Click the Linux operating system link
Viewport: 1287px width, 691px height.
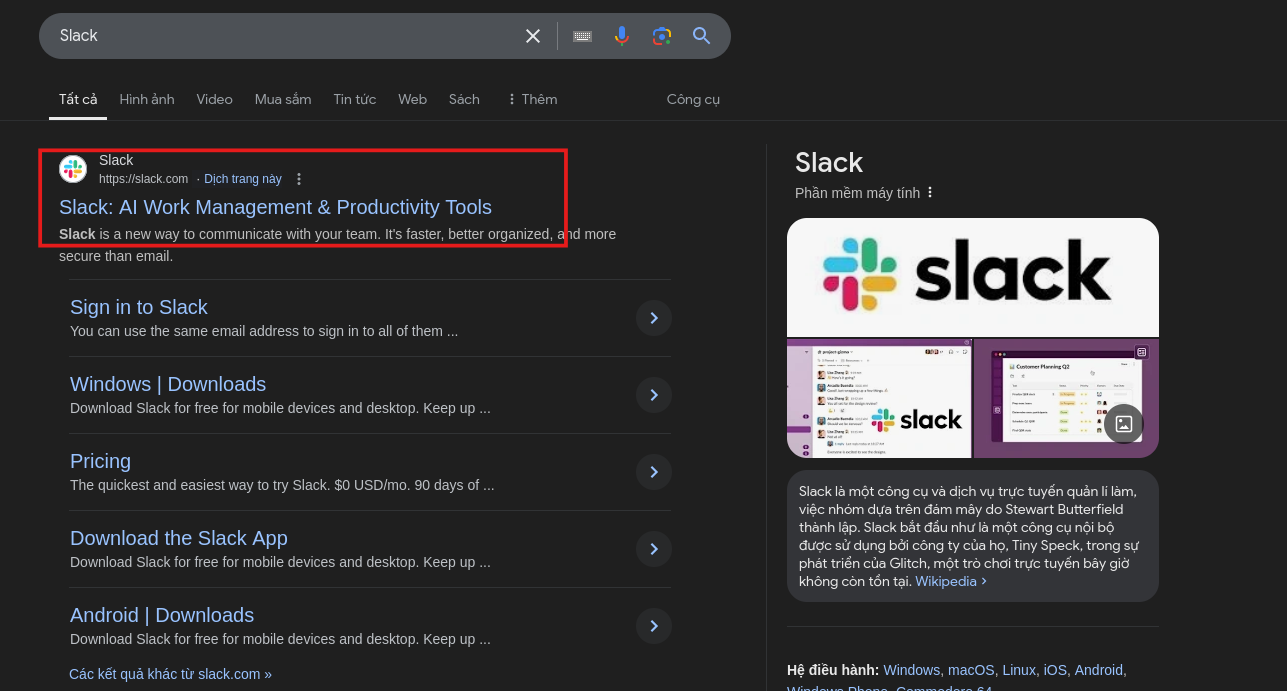1019,670
